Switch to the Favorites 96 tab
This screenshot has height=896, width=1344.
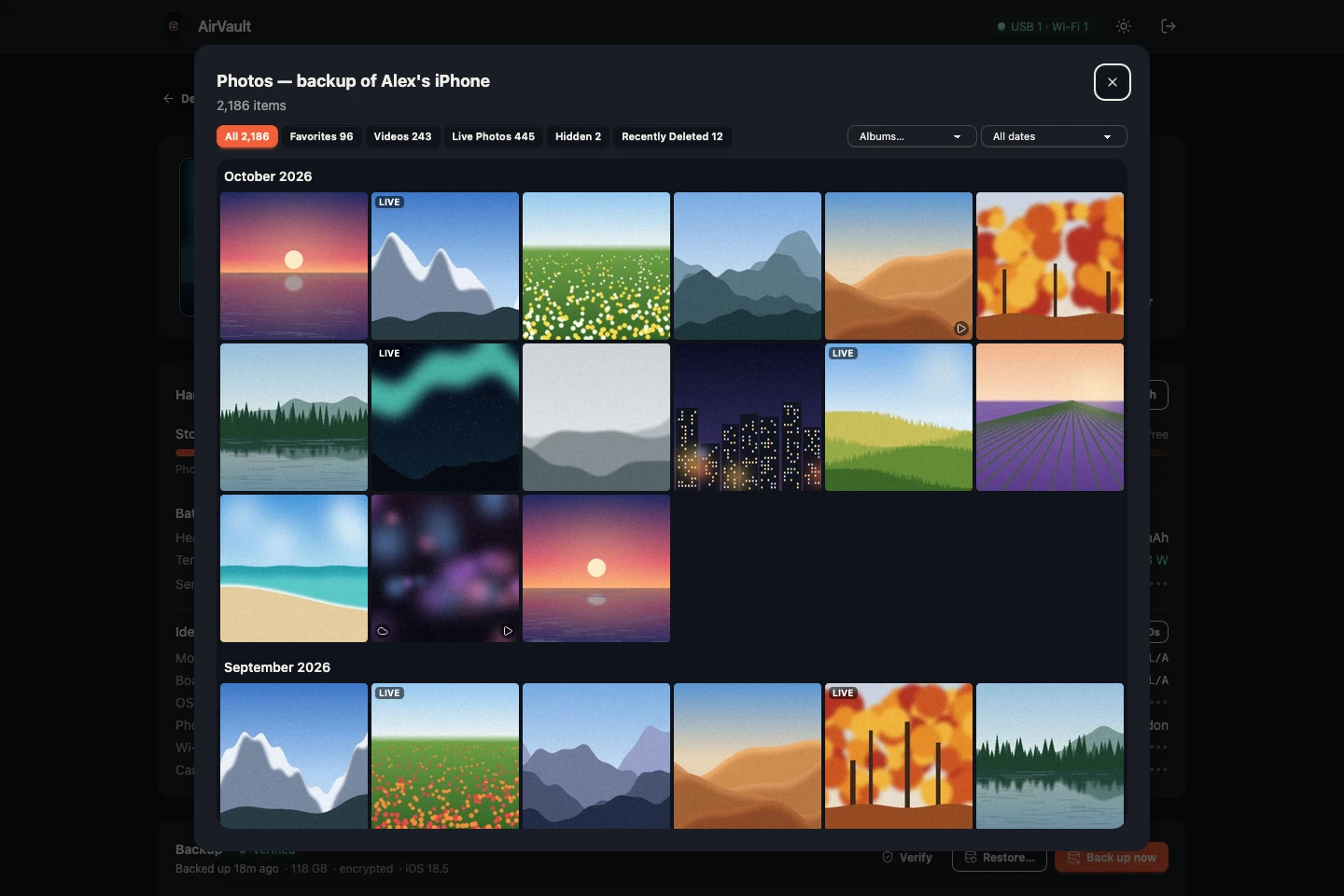click(x=321, y=136)
